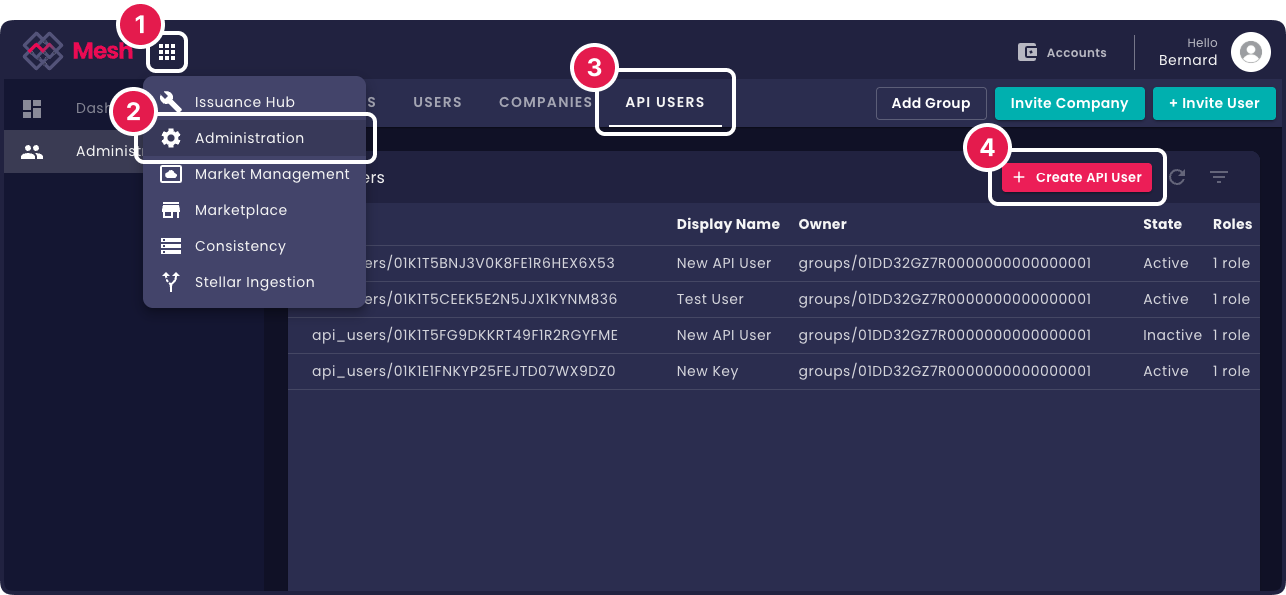Click the Create API User button
The height and width of the screenshot is (595, 1286).
point(1076,177)
